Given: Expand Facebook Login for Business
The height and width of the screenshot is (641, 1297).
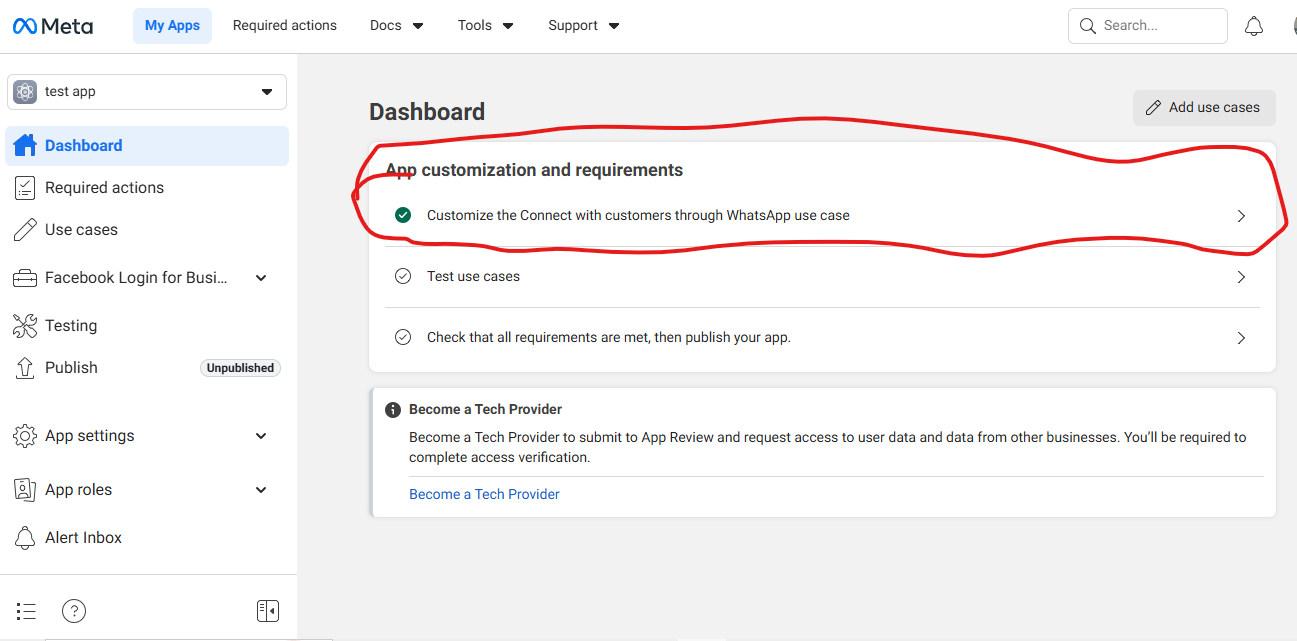Looking at the screenshot, I should pos(260,277).
